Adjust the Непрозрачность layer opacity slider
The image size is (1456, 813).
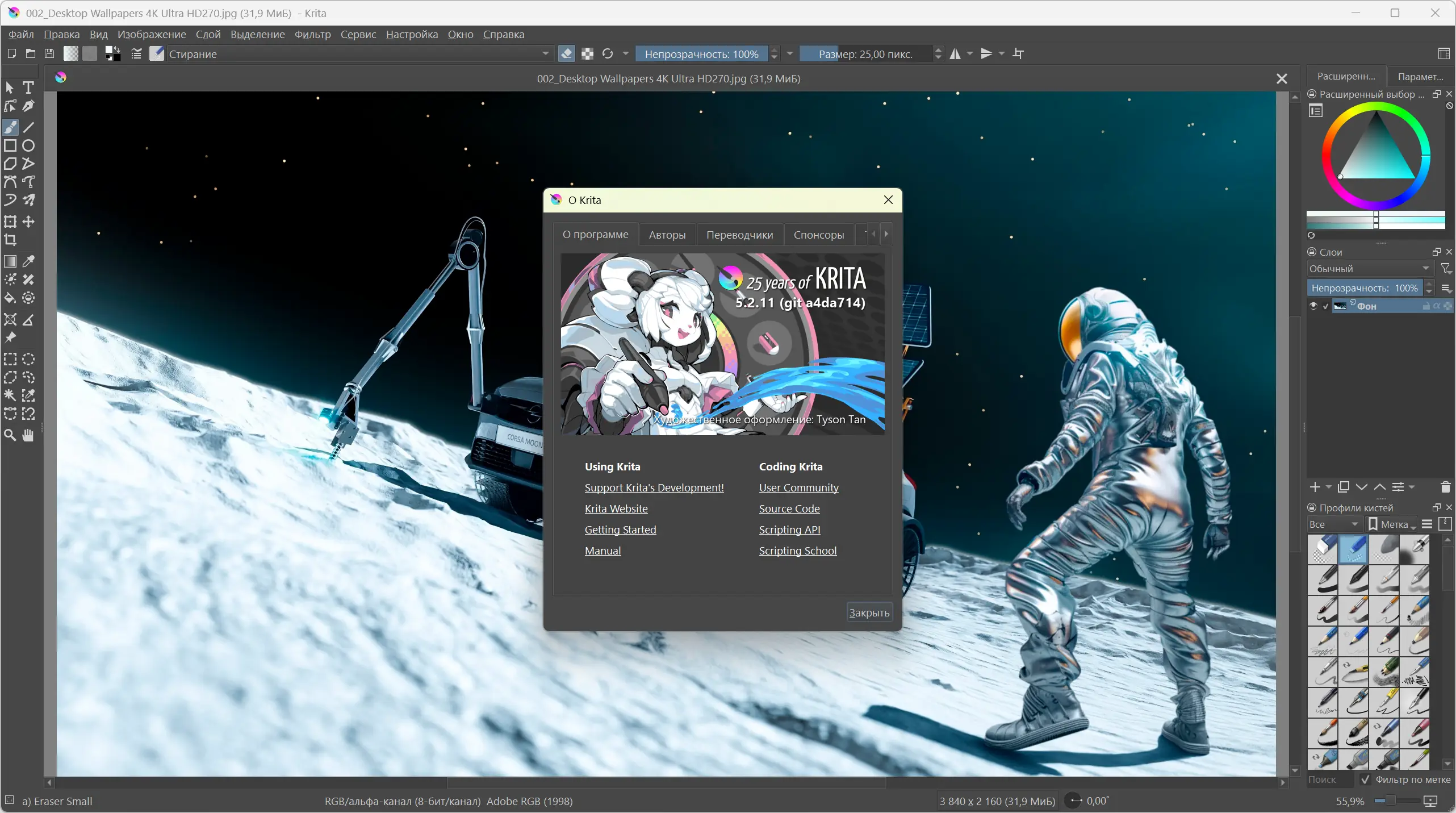pos(1364,288)
